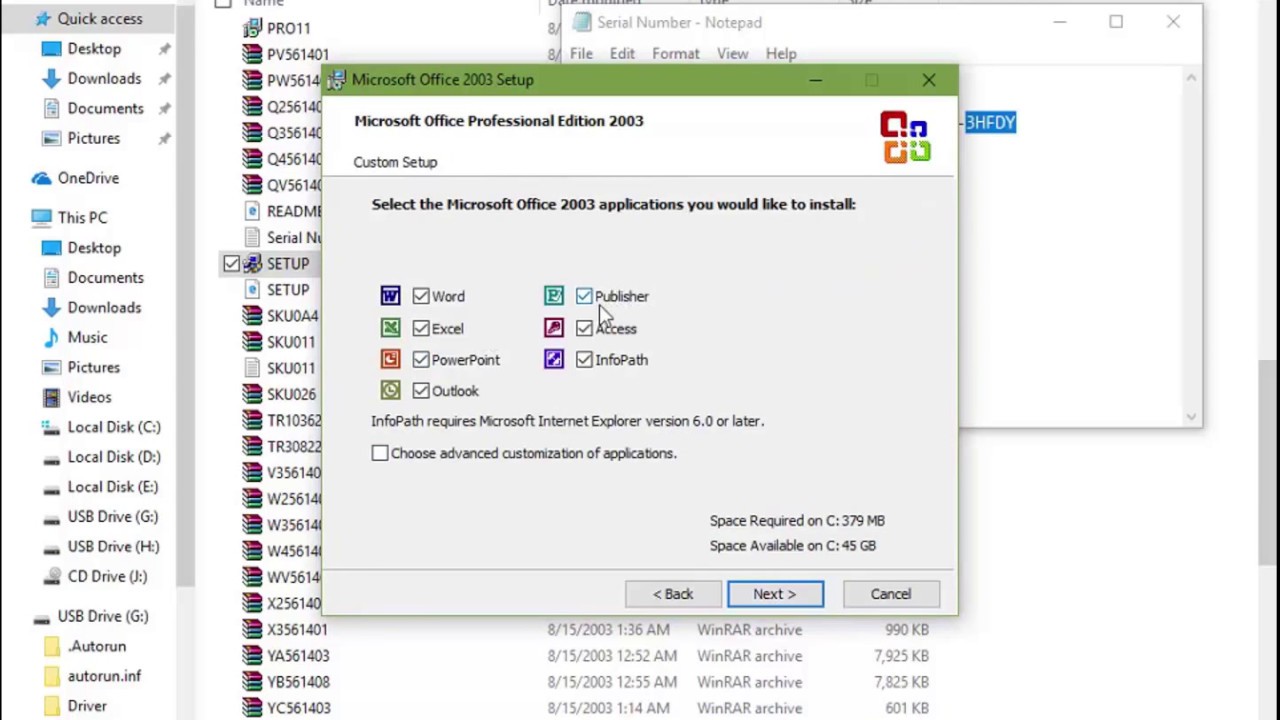The image size is (1280, 720).
Task: Select Documents under Quick access
Action: tap(105, 108)
